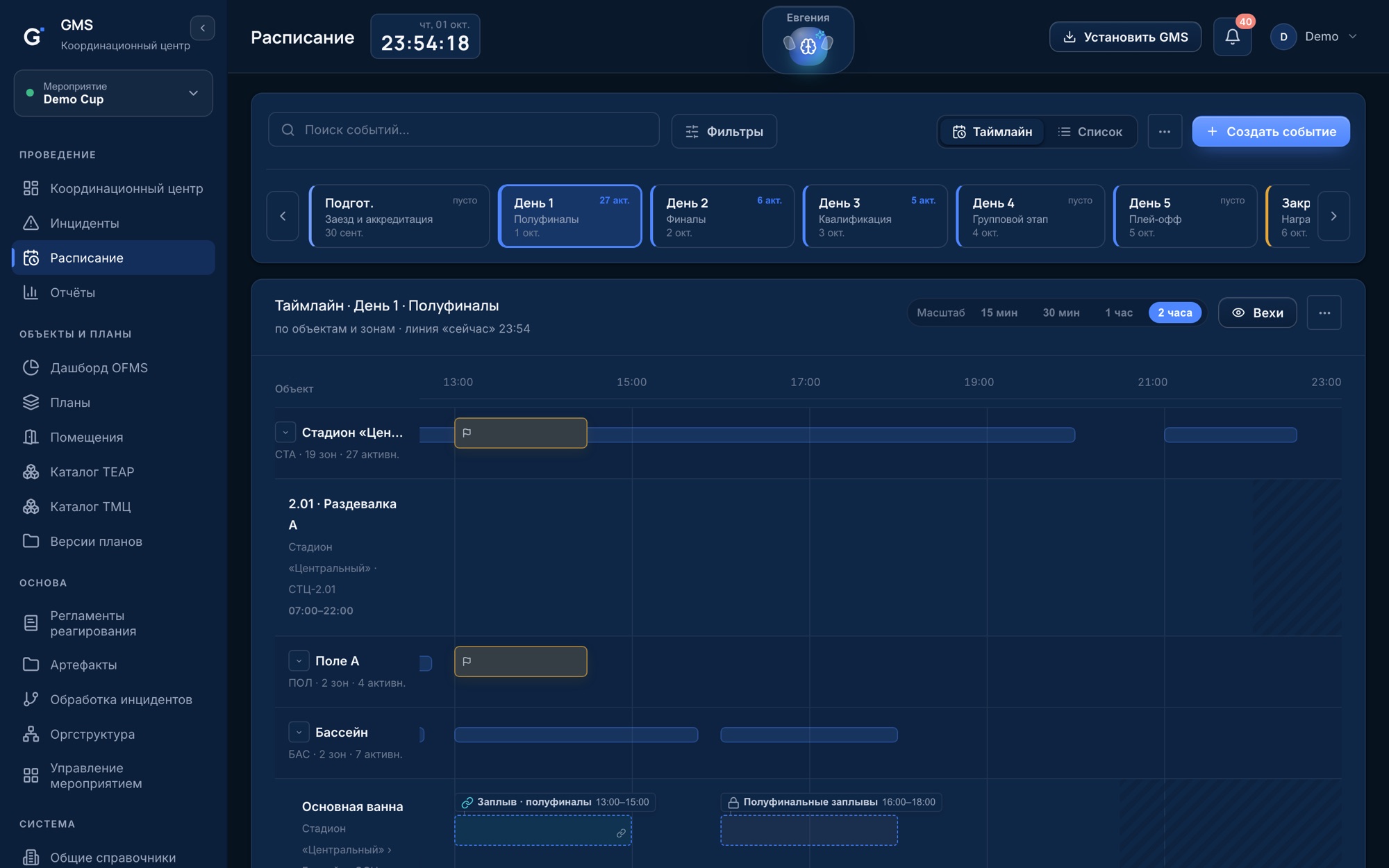Open Инциденты in the sidebar
1389x868 pixels.
(114, 223)
